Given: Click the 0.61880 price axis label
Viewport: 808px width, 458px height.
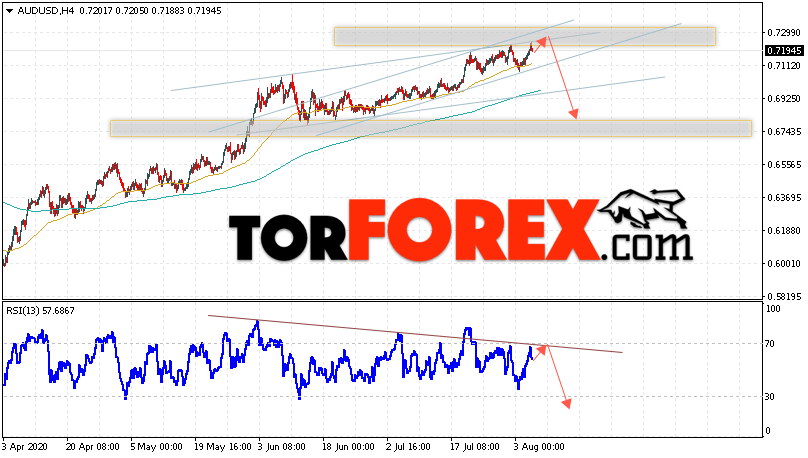Looking at the screenshot, I should coord(784,231).
